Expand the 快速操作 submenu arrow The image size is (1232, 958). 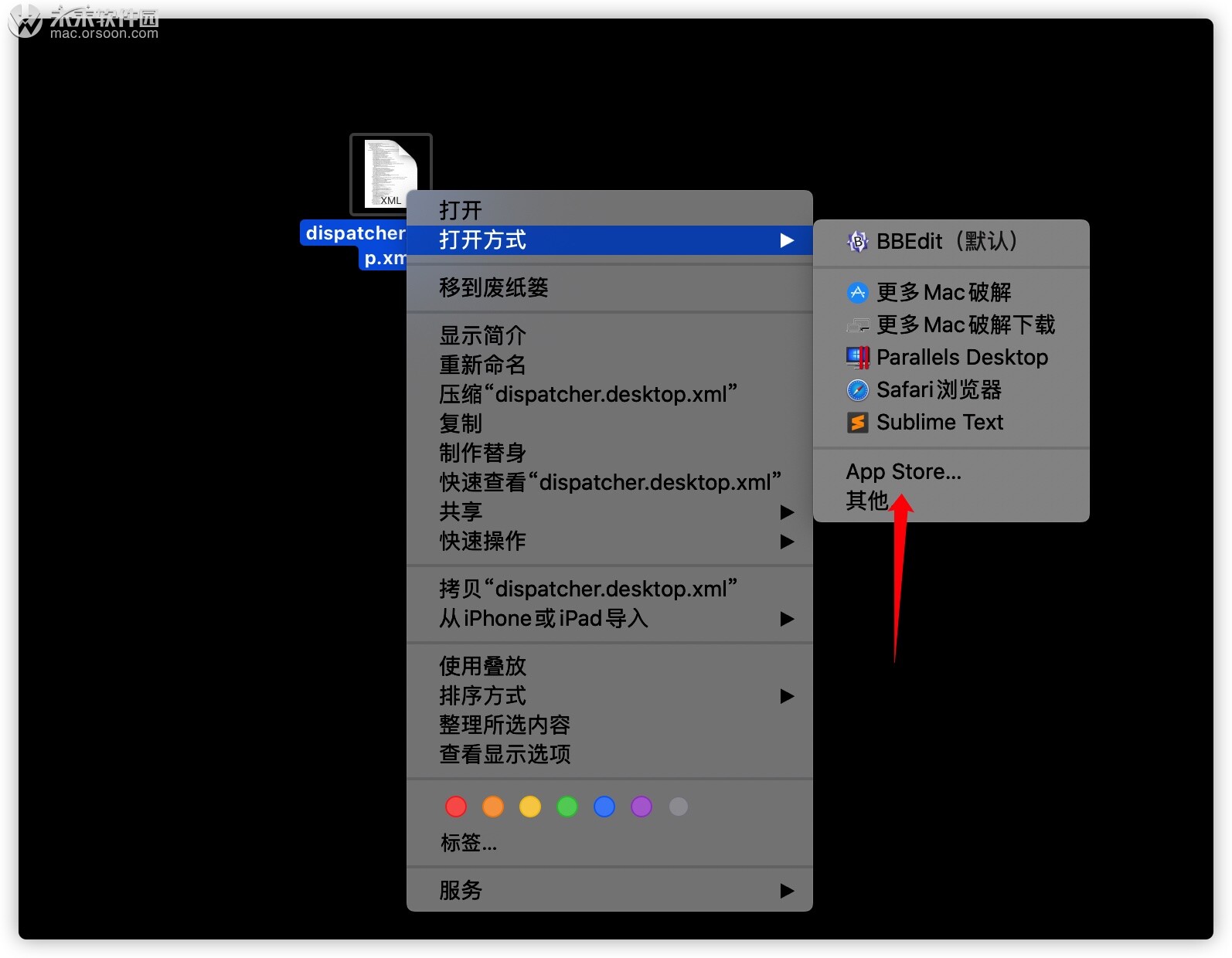(x=787, y=542)
